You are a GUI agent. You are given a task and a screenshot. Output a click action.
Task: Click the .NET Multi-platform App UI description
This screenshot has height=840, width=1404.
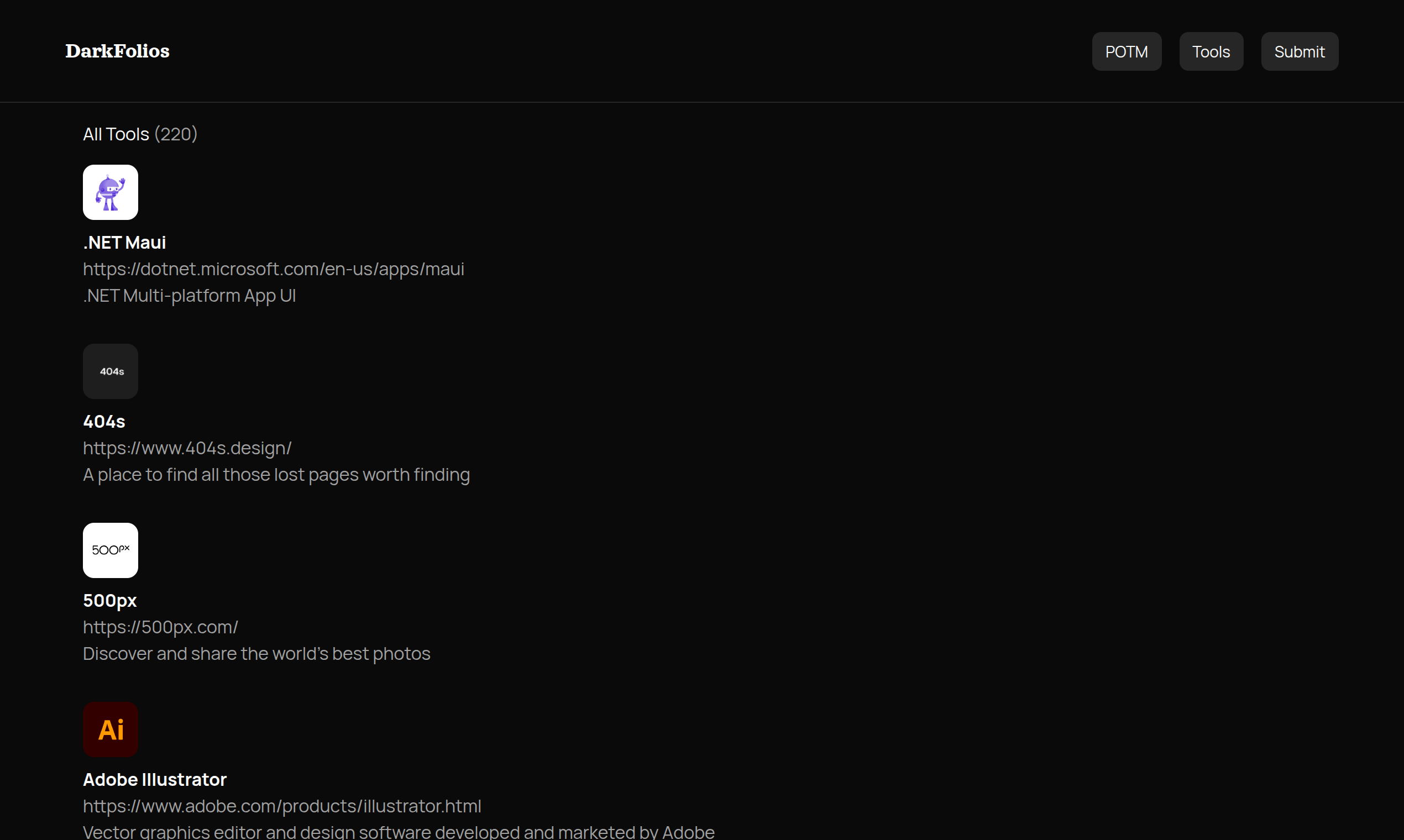(x=189, y=296)
